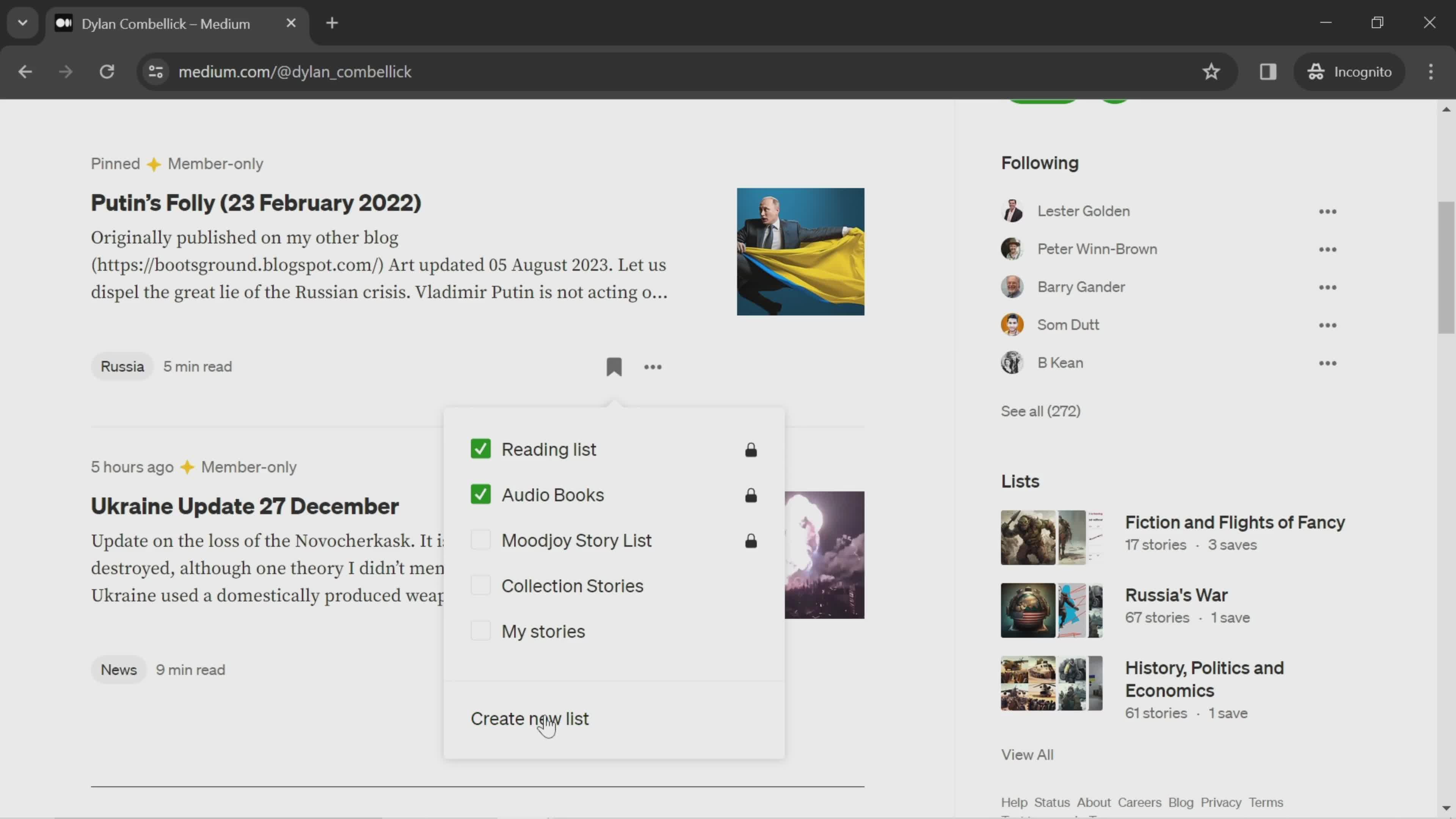Open the browser side panel
The image size is (1456, 819).
tap(1268, 72)
